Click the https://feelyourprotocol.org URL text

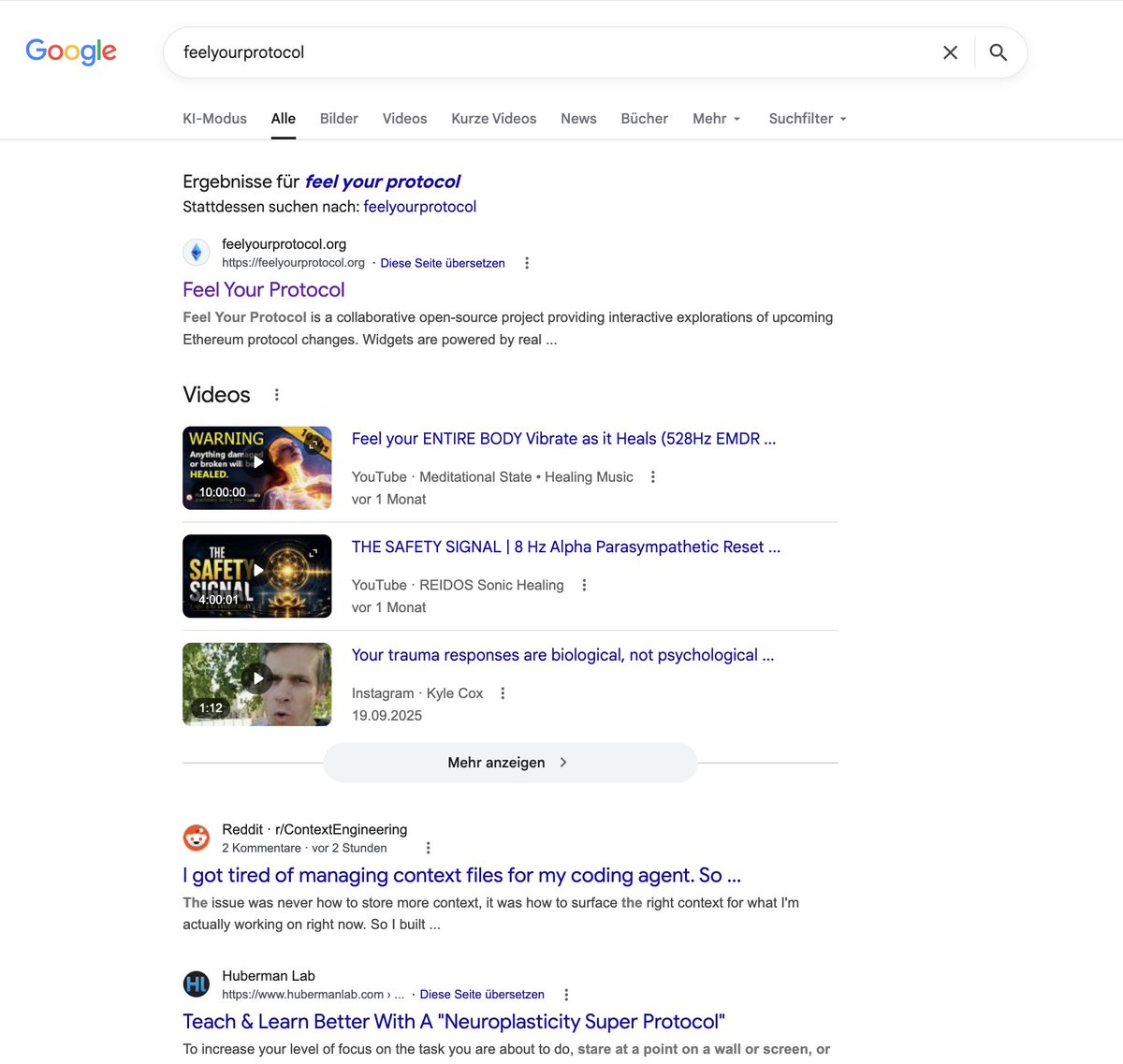coord(293,263)
